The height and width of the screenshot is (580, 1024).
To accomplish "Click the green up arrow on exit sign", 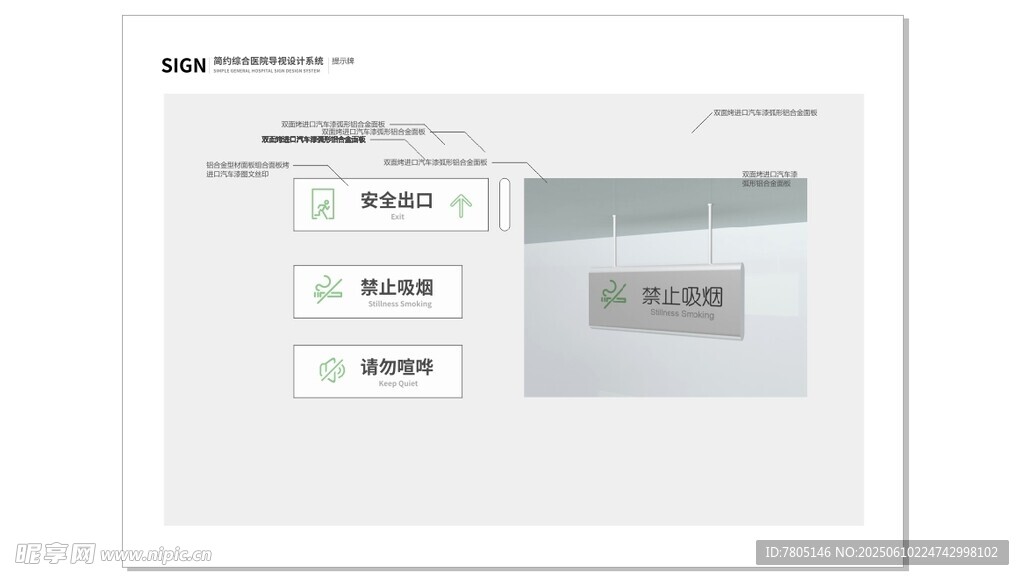I will (460, 205).
